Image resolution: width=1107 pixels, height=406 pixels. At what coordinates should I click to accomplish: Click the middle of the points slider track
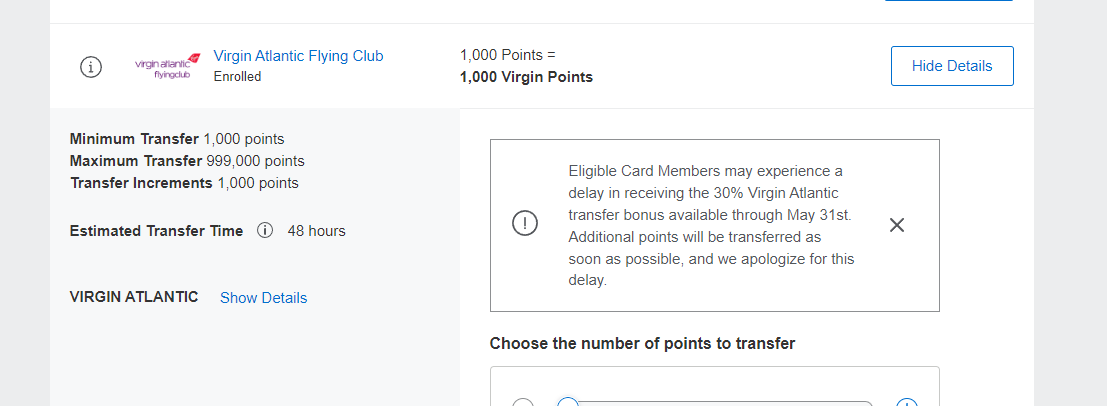coord(720,403)
